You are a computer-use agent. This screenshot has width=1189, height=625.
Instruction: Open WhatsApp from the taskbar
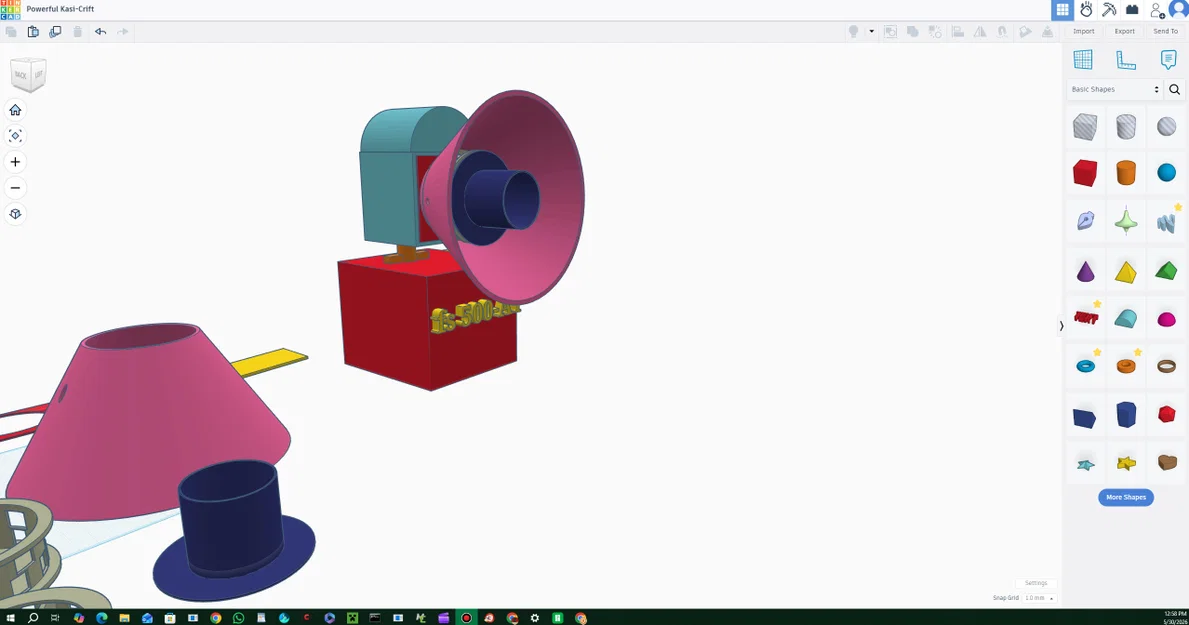point(238,618)
